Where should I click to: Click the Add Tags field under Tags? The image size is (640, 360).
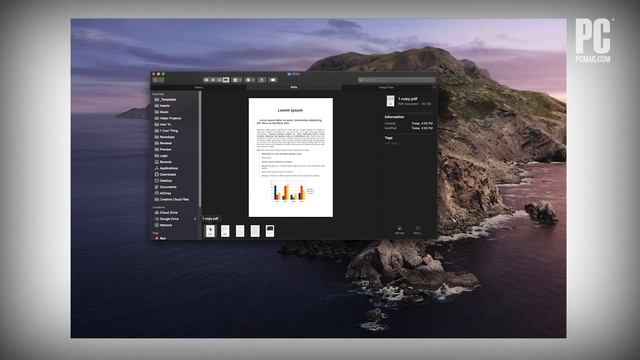pos(391,144)
